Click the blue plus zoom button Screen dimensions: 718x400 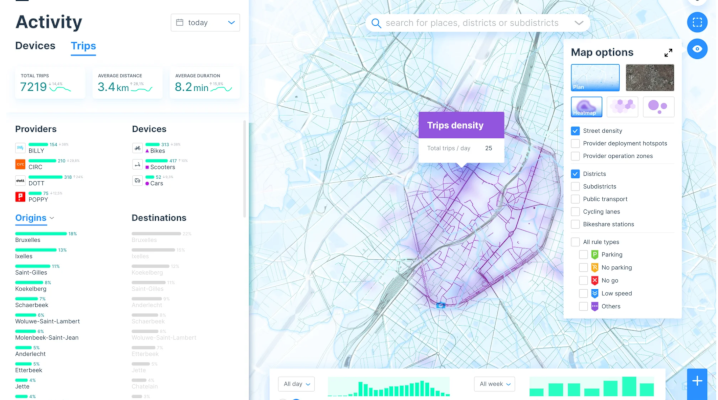pyautogui.click(x=697, y=382)
